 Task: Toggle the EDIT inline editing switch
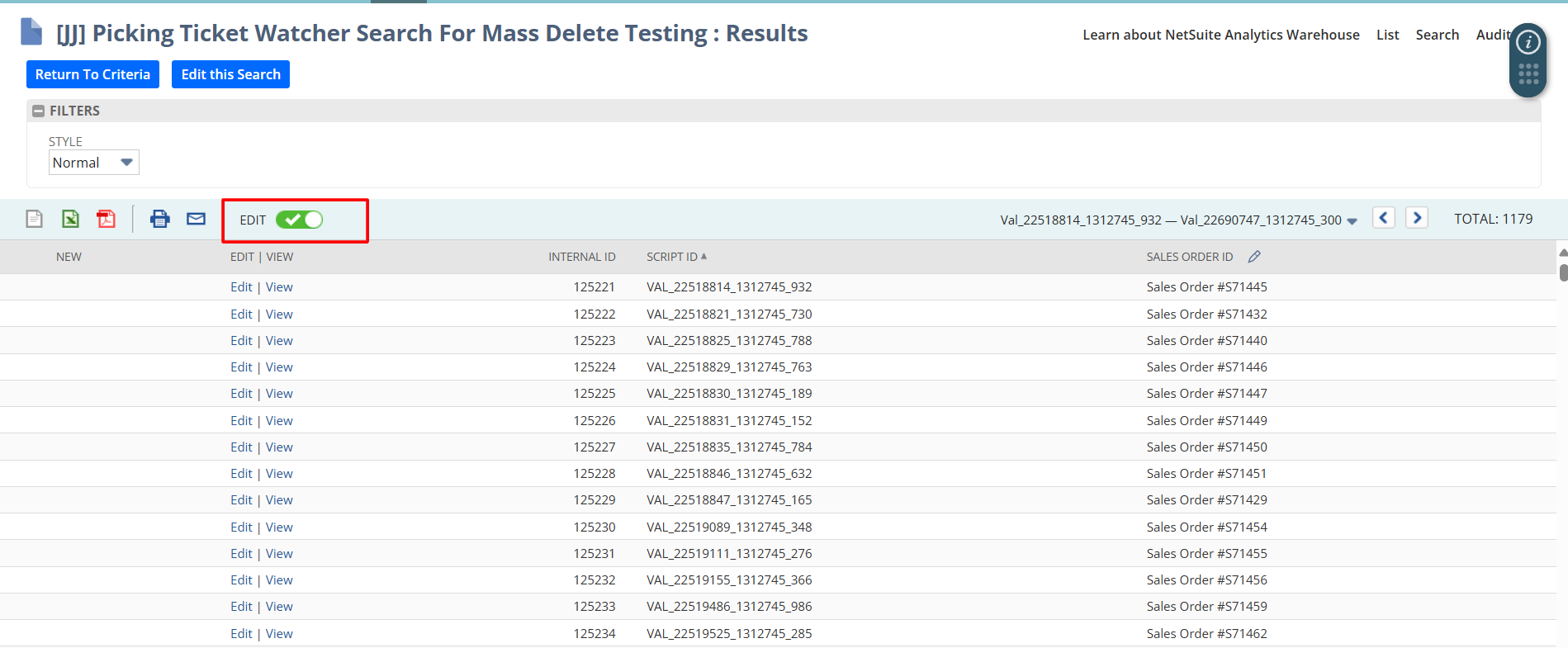pyautogui.click(x=299, y=220)
